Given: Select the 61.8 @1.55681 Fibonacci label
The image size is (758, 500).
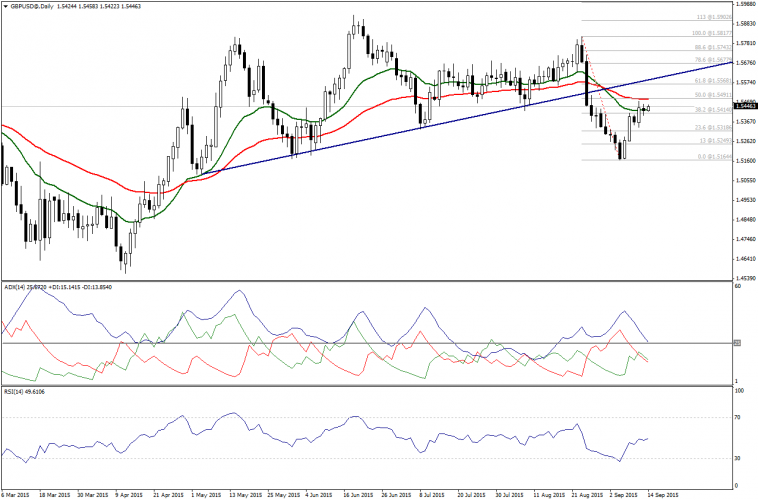Looking at the screenshot, I should click(x=713, y=81).
